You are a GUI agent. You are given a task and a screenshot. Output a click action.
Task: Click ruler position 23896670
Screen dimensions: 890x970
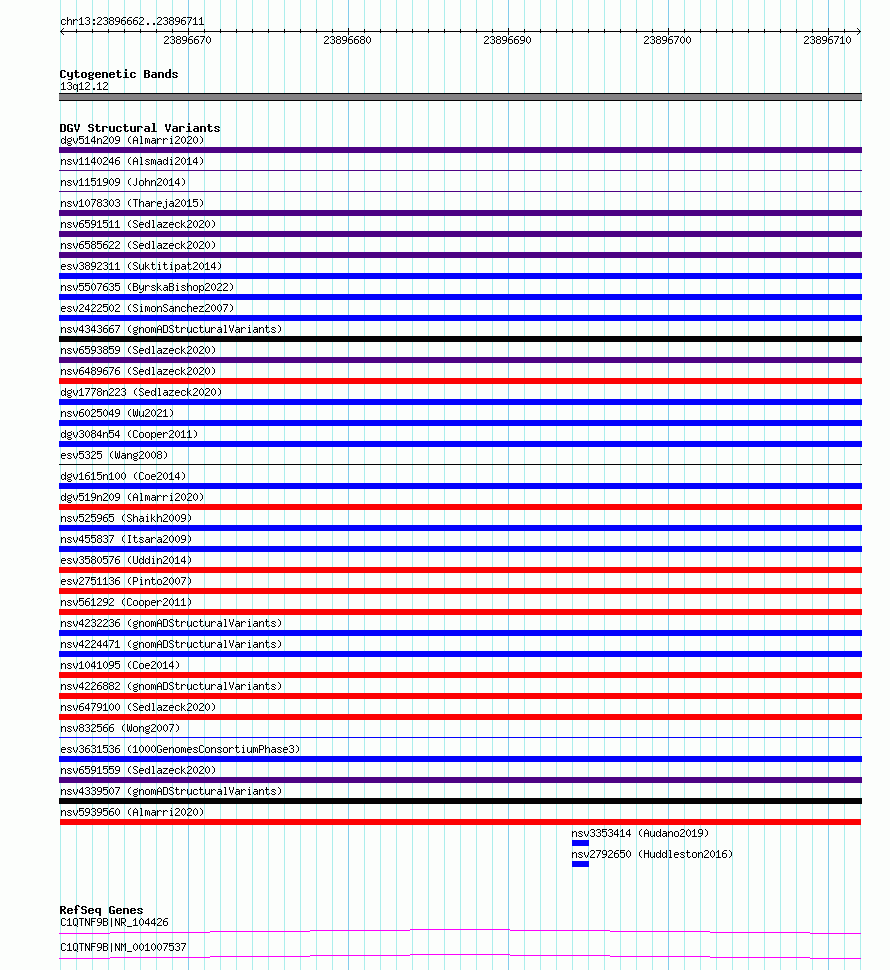pyautogui.click(x=187, y=41)
